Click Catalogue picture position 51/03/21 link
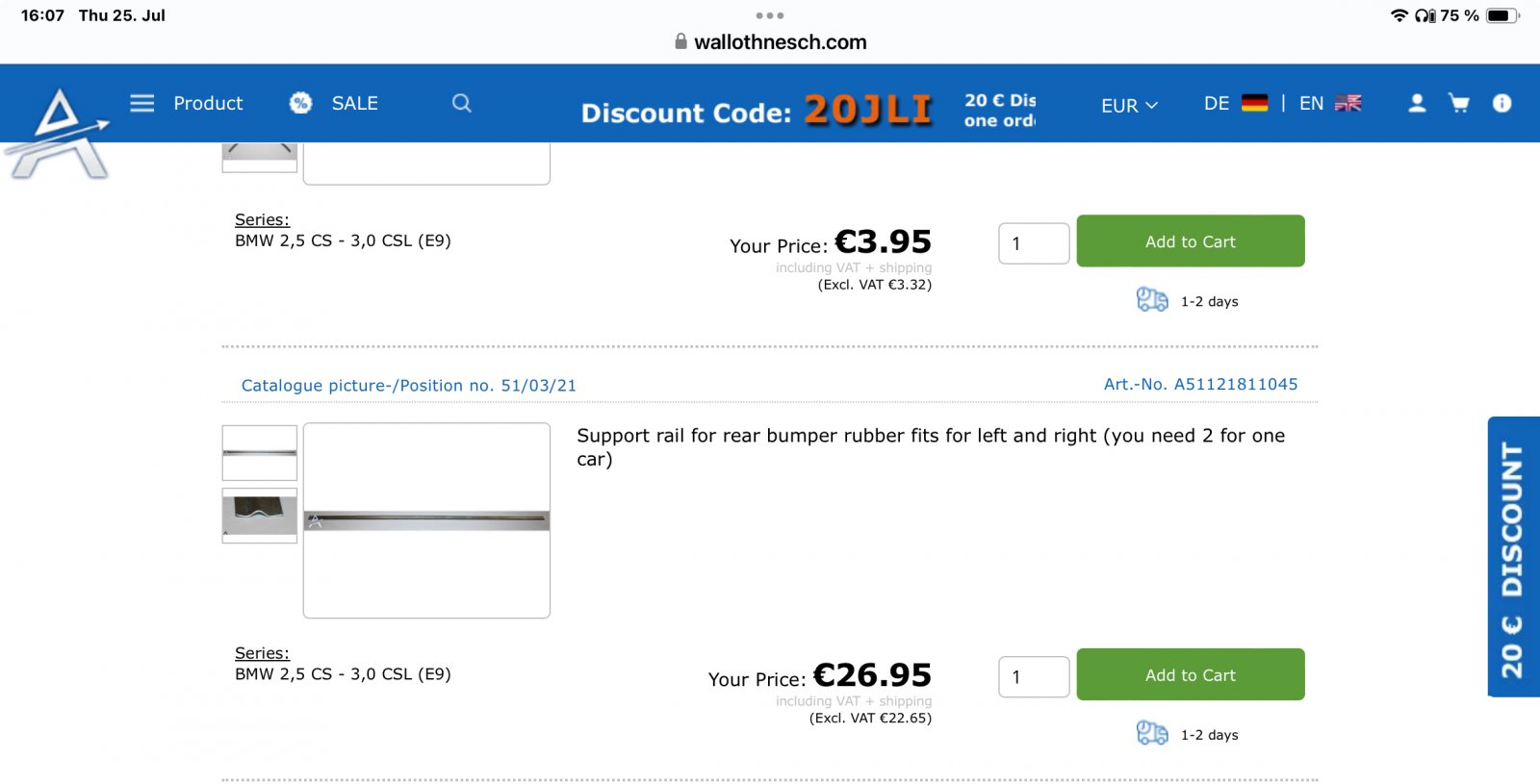The width and height of the screenshot is (1540, 784). (408, 386)
